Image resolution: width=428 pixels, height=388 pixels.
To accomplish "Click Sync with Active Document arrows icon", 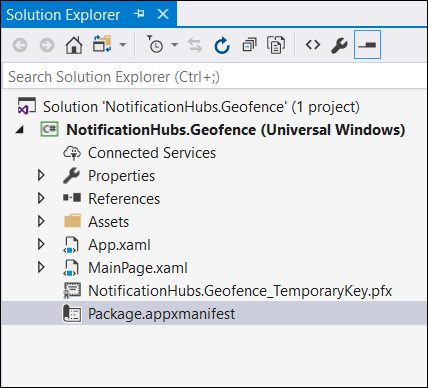I will (195, 45).
